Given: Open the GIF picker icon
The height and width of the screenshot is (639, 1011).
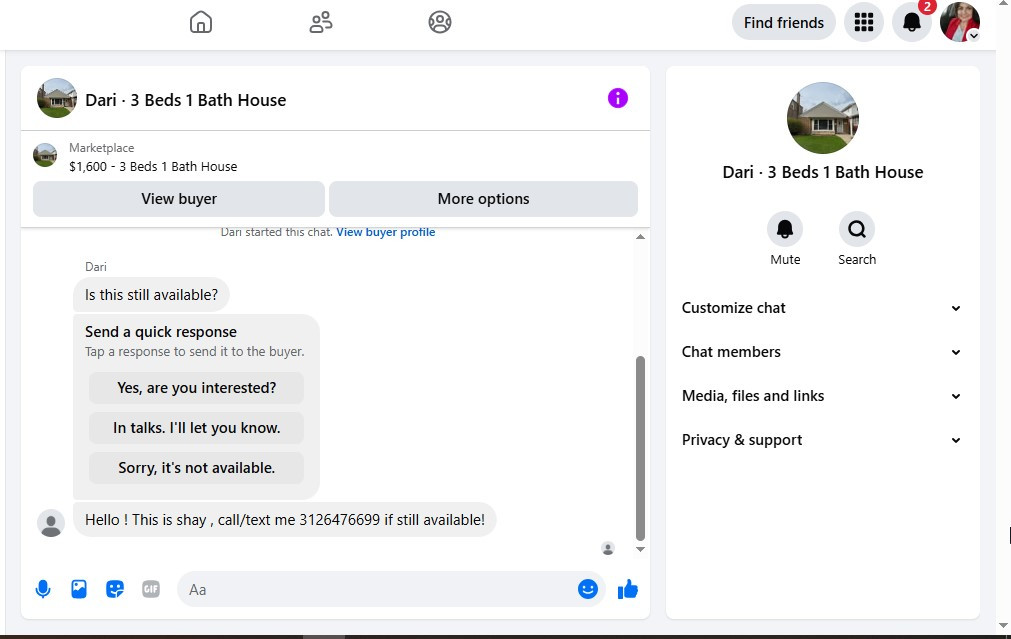Looking at the screenshot, I should (x=151, y=589).
